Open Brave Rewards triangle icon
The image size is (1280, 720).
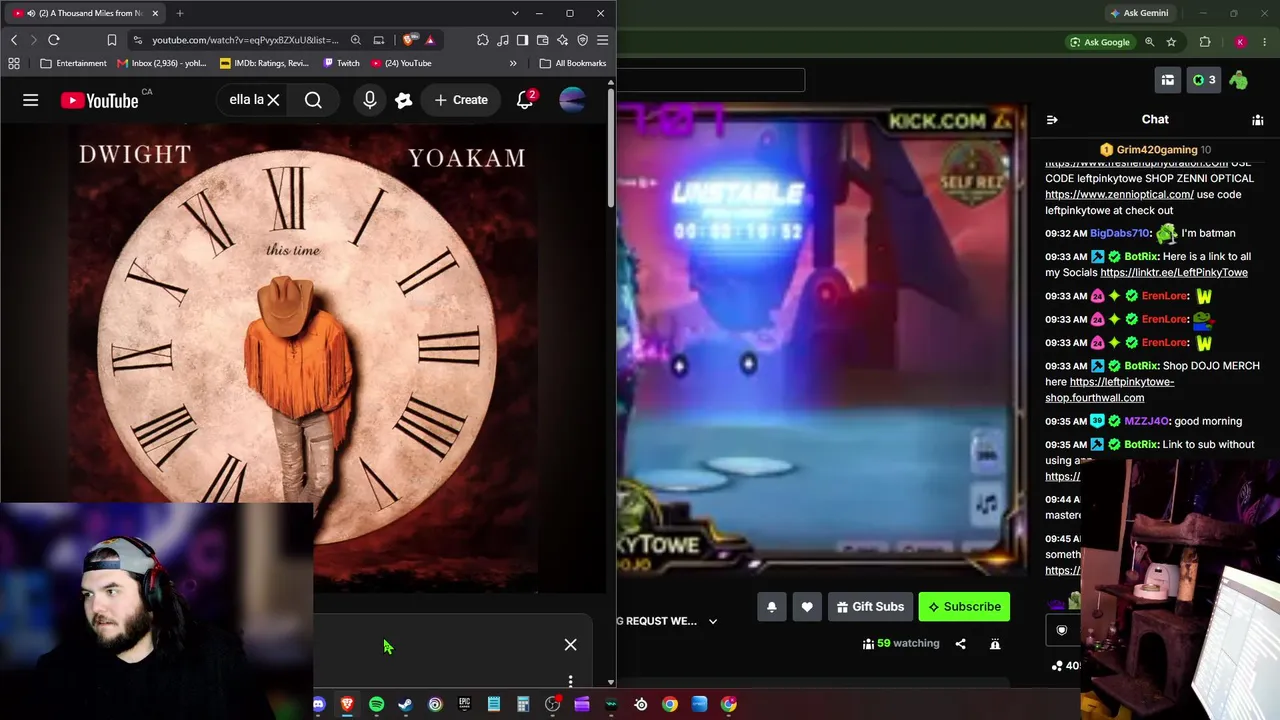pos(430,40)
